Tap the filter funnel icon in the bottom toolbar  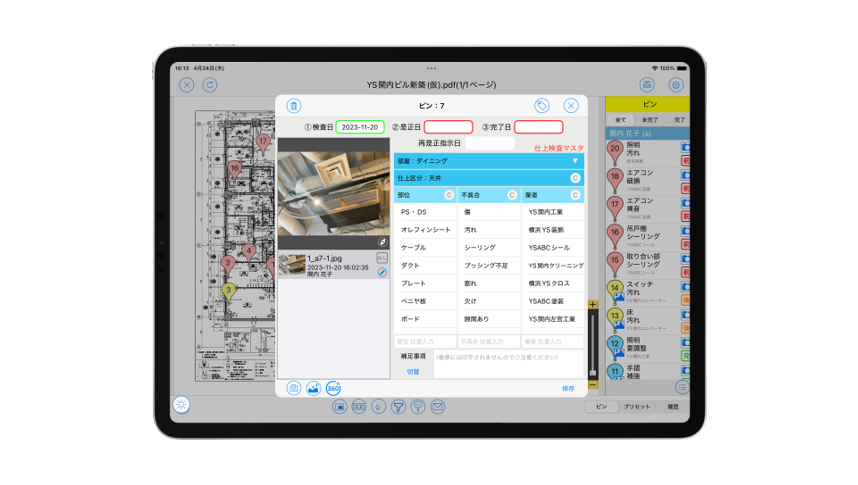click(398, 407)
